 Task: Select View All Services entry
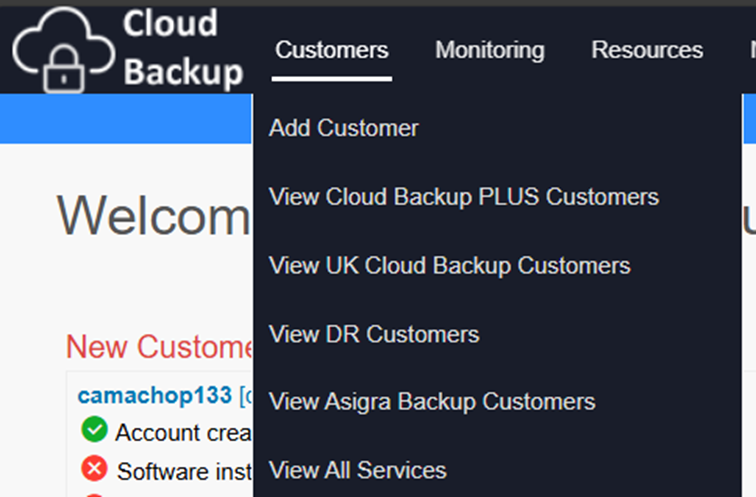pos(358,470)
